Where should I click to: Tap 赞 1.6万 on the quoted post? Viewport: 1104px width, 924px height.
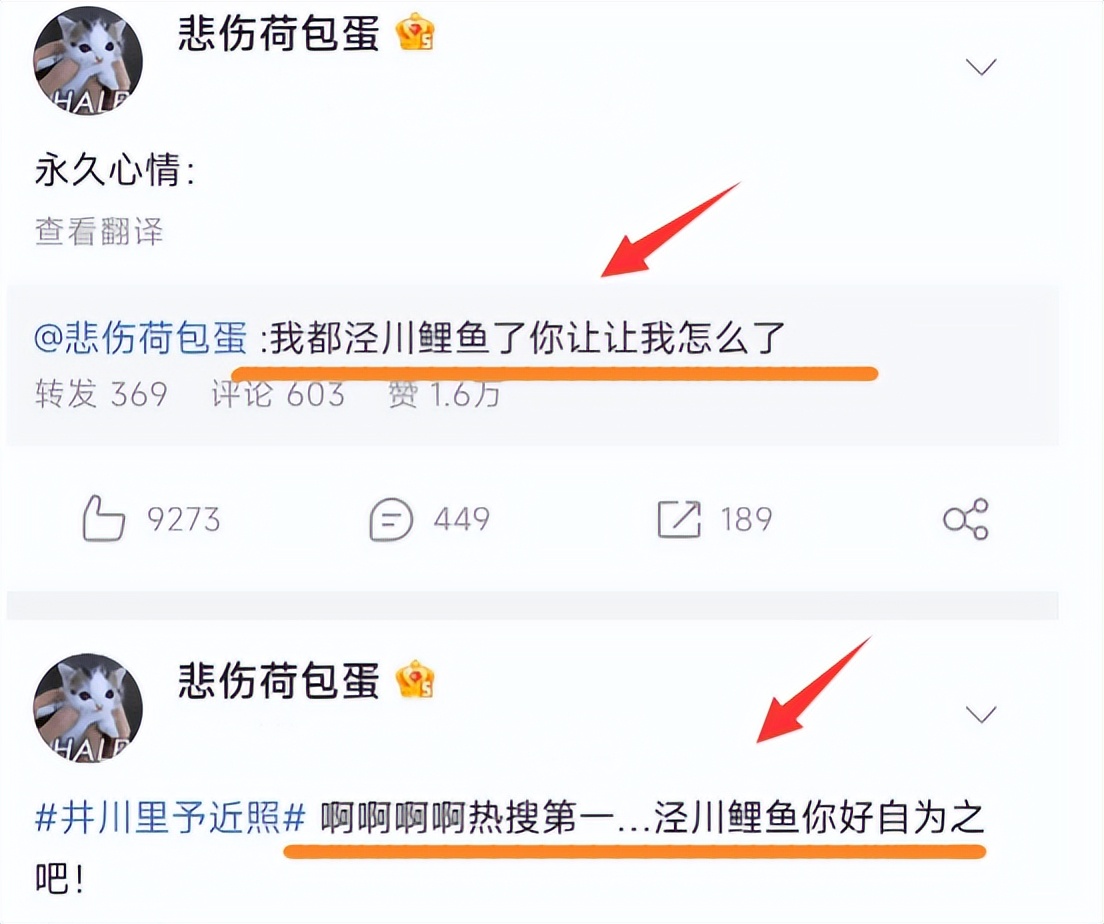tap(444, 394)
